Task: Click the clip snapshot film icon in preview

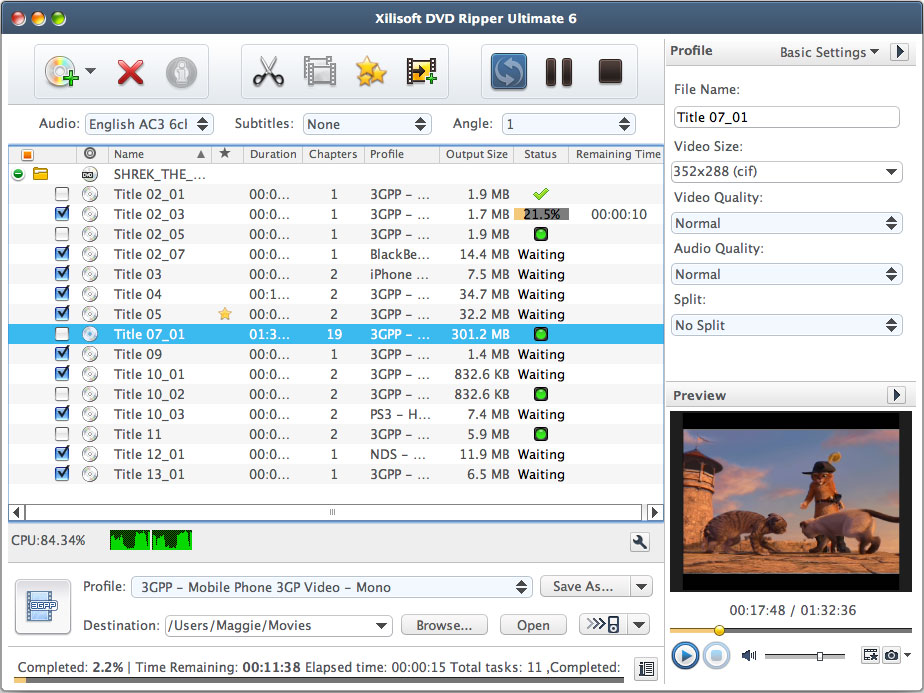Action: pos(870,655)
